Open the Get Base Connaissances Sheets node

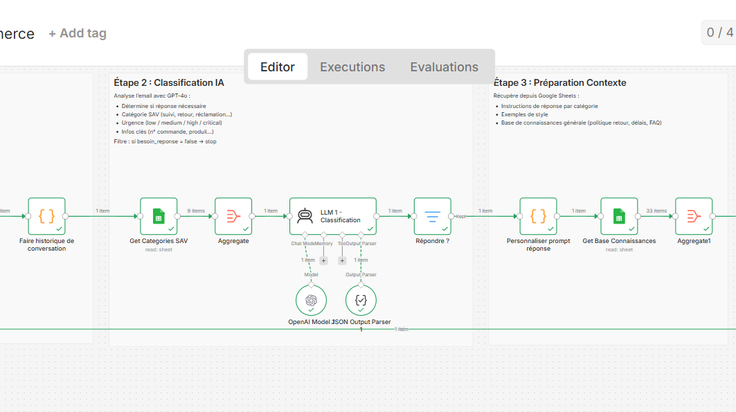[619, 216]
